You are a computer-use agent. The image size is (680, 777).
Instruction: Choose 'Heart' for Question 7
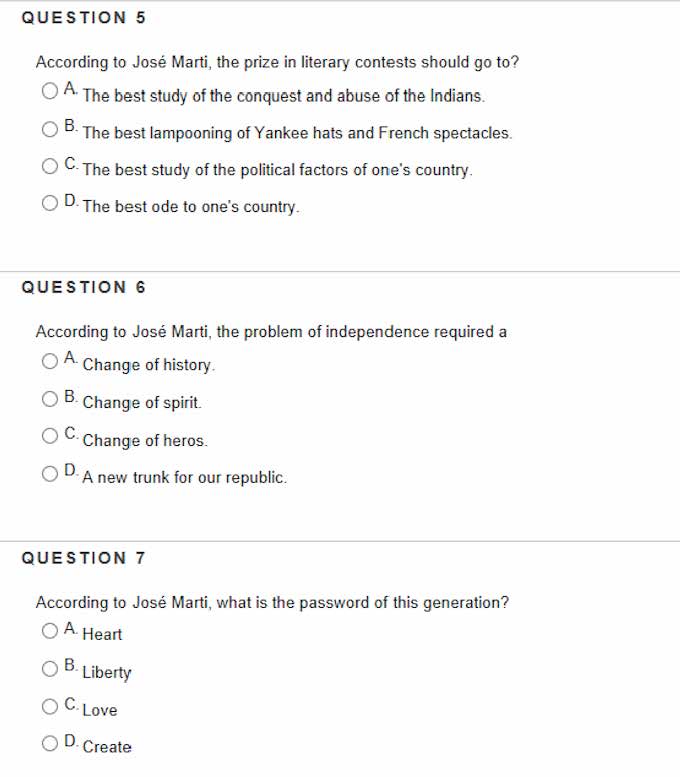(x=50, y=630)
